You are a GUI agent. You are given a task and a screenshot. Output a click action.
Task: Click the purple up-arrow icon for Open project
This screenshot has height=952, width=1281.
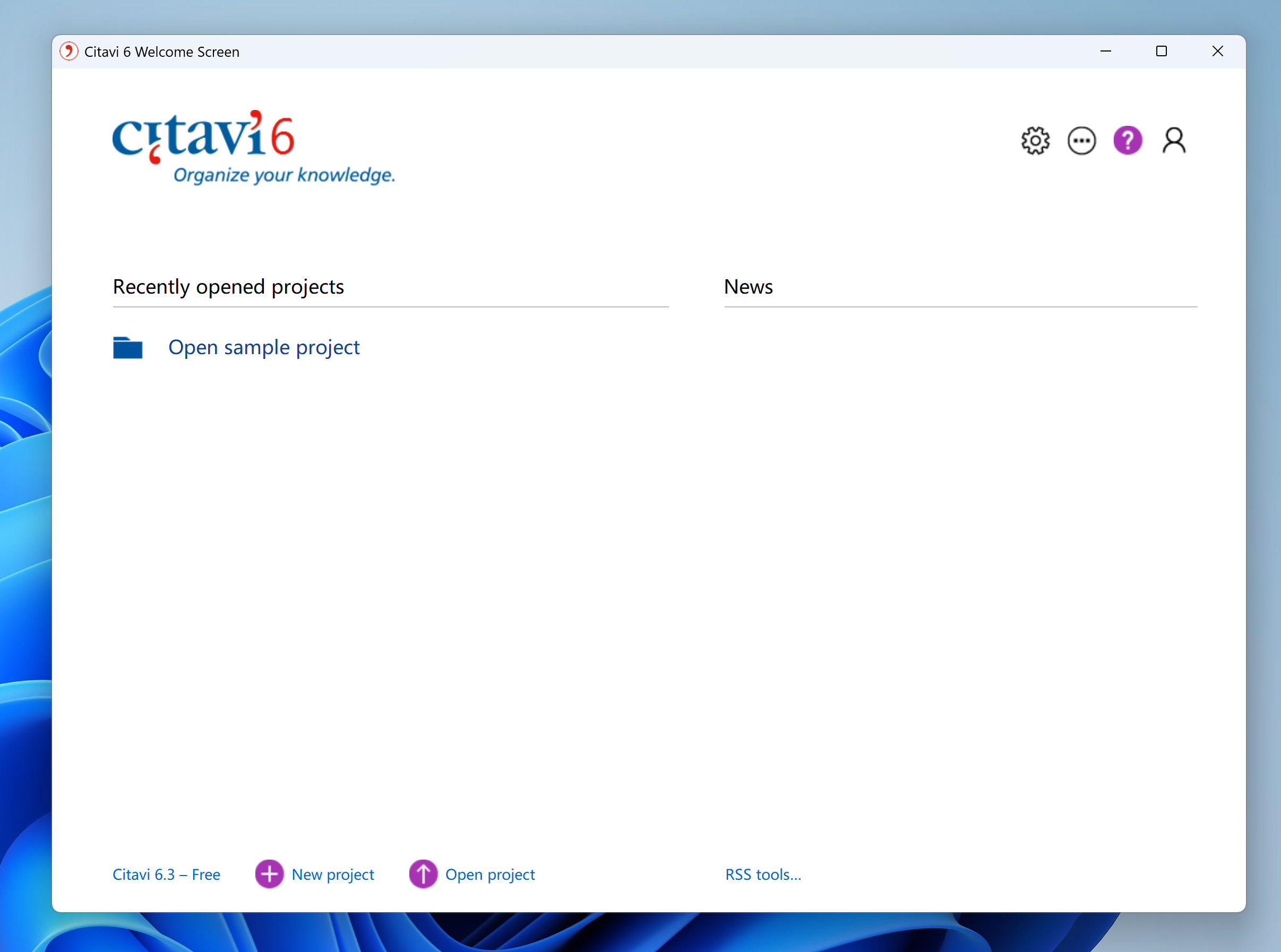[423, 874]
